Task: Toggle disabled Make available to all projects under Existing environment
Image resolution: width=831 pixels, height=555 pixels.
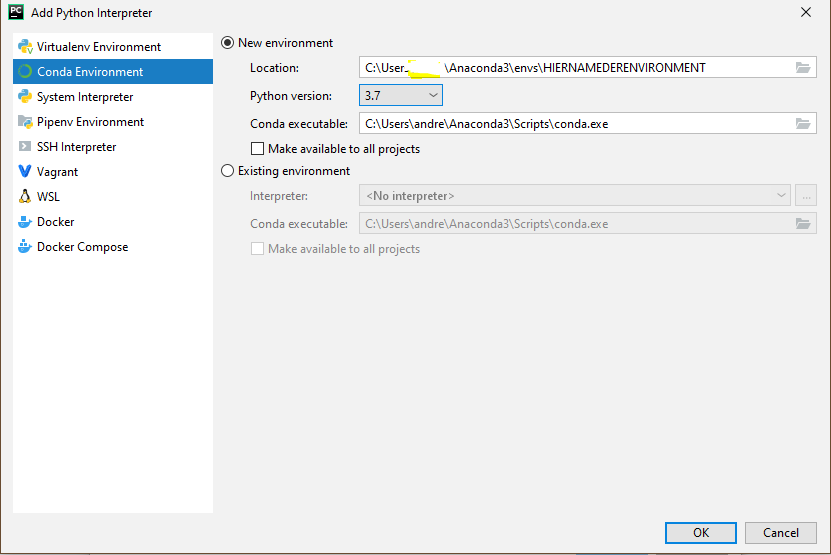Action: 257,249
